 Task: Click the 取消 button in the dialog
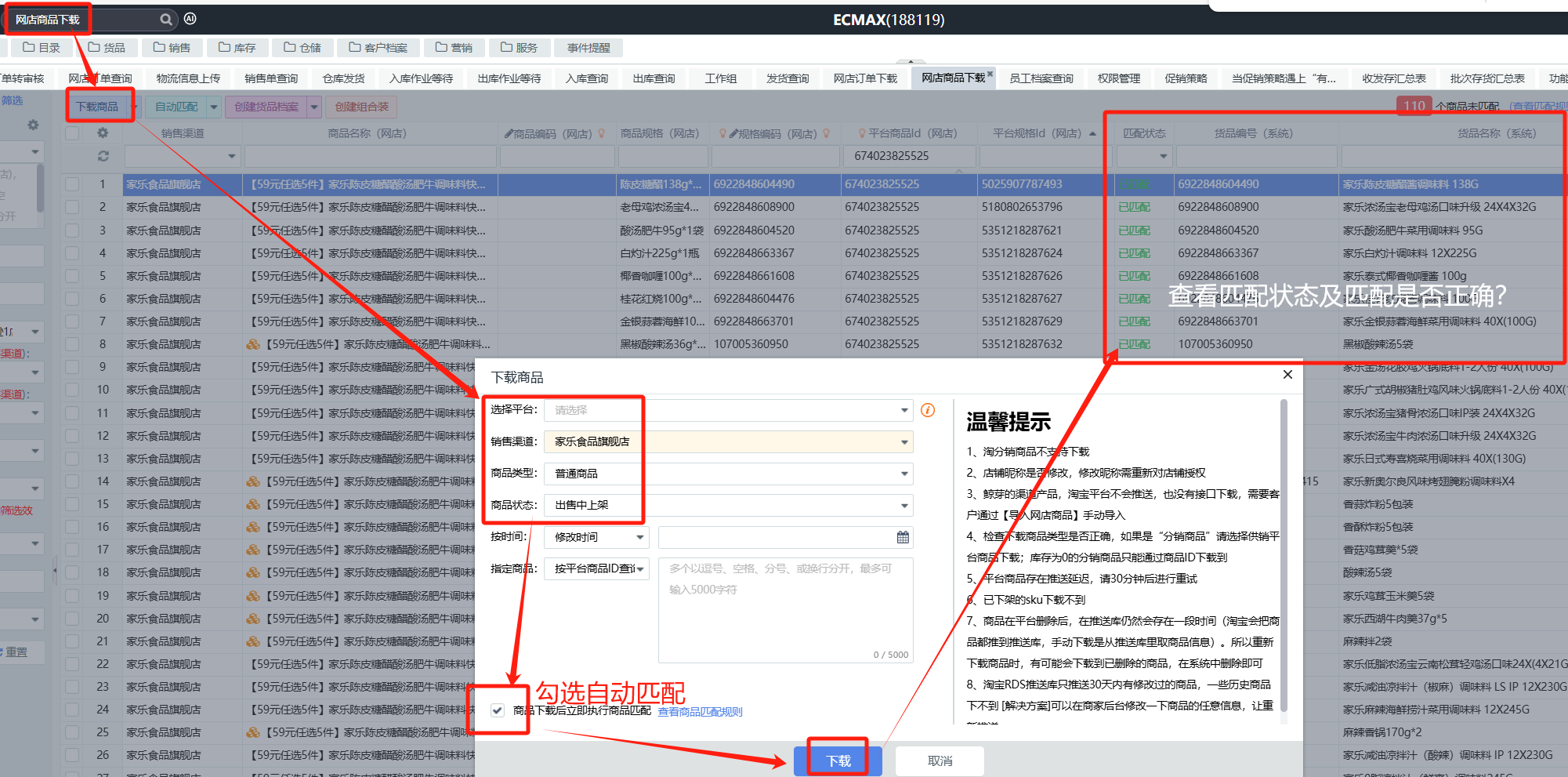[x=940, y=761]
